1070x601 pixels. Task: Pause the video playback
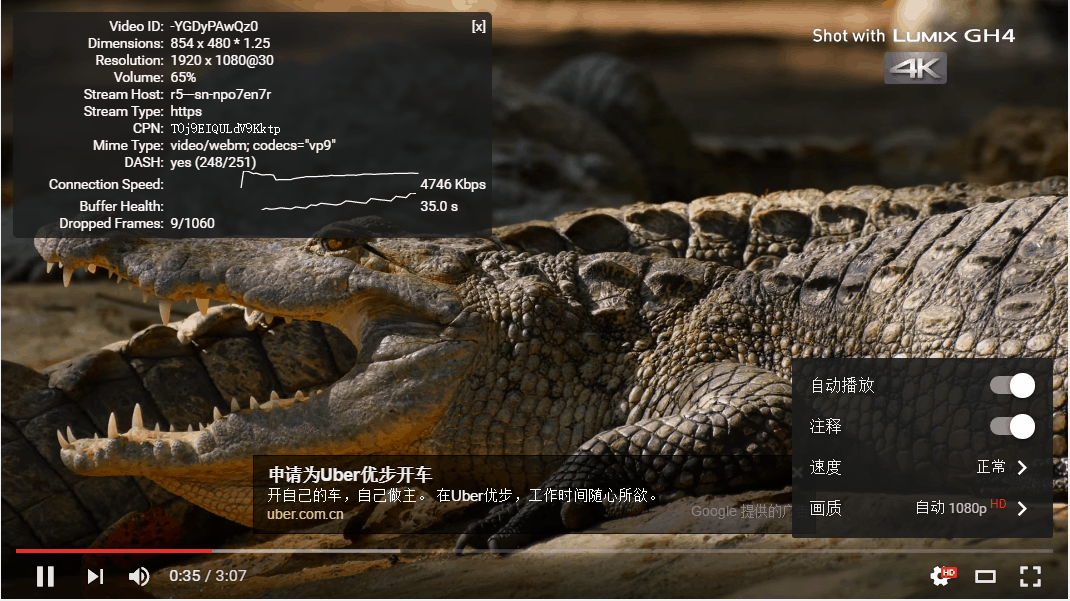coord(45,576)
